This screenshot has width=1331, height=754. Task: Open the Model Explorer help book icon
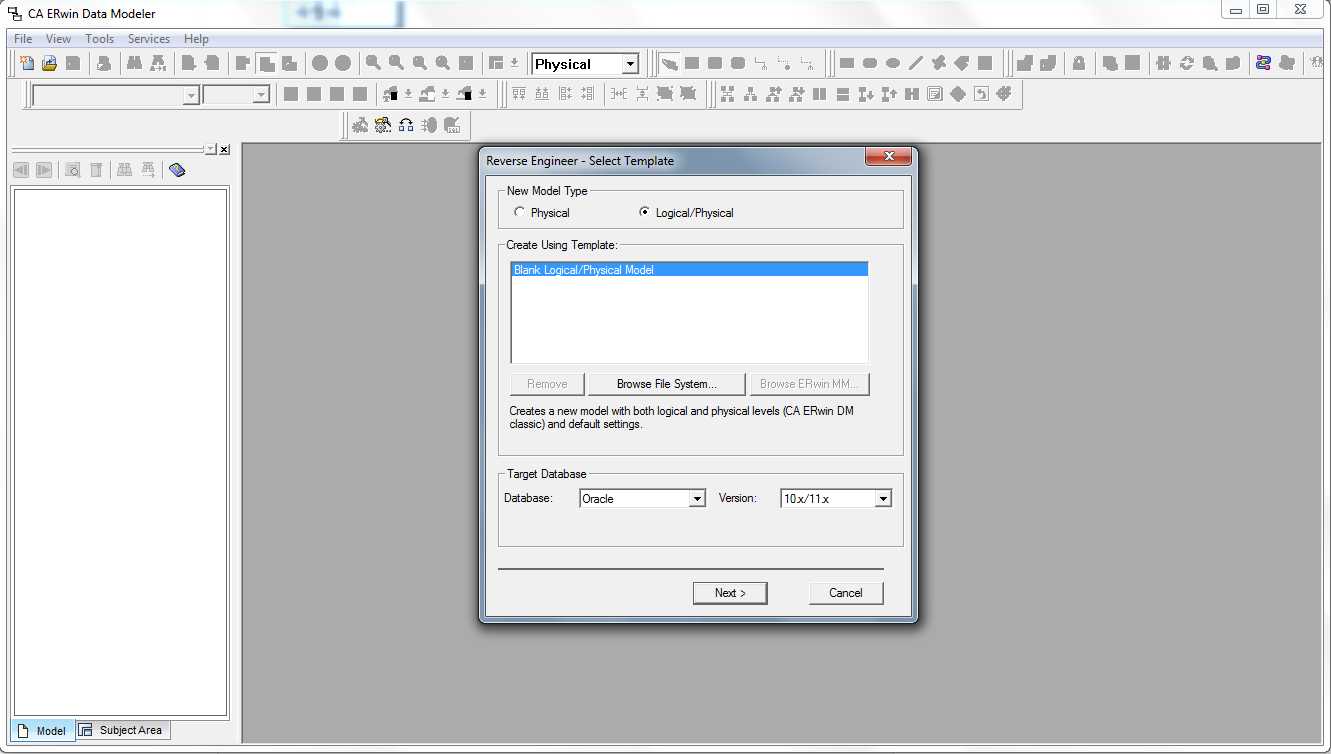177,170
